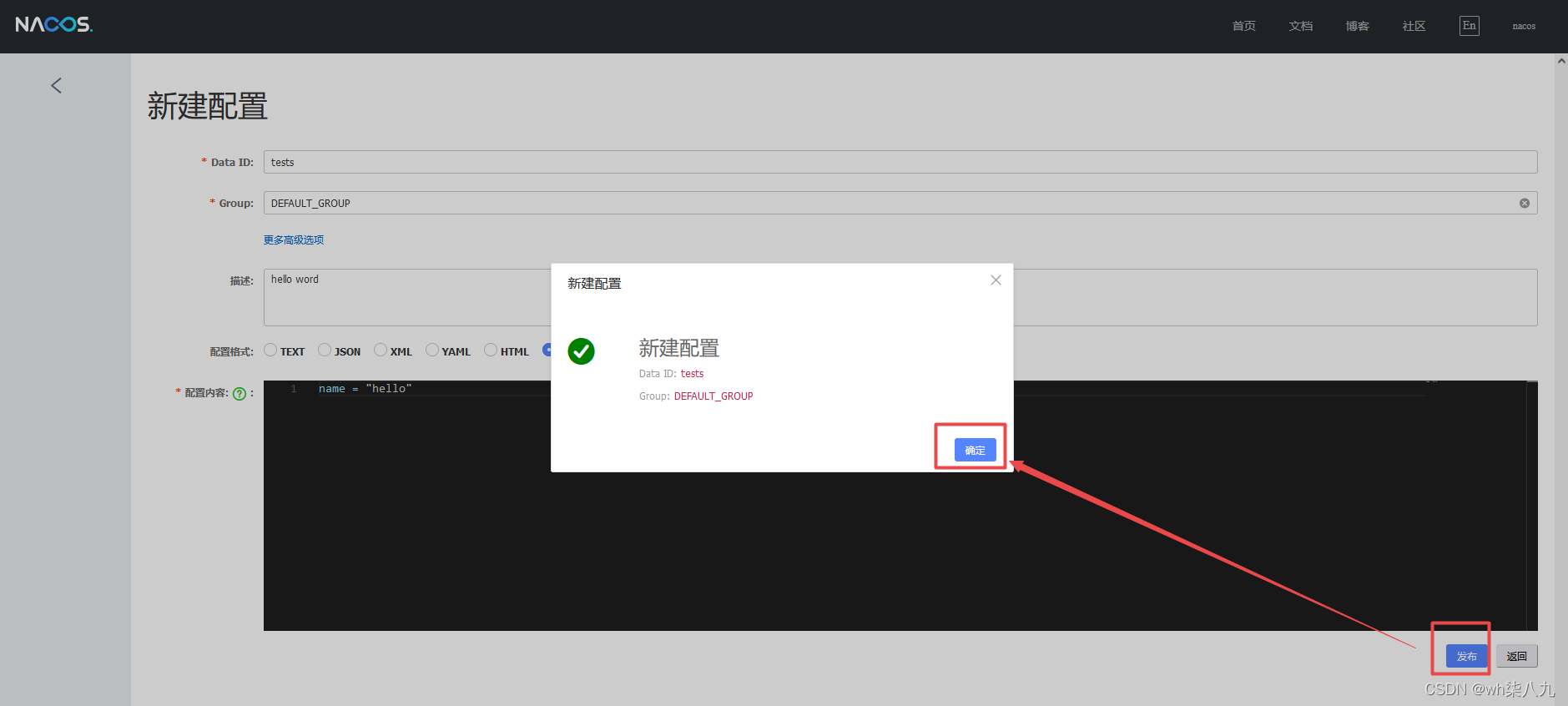
Task: Open the nacos user menu
Action: click(x=1524, y=26)
